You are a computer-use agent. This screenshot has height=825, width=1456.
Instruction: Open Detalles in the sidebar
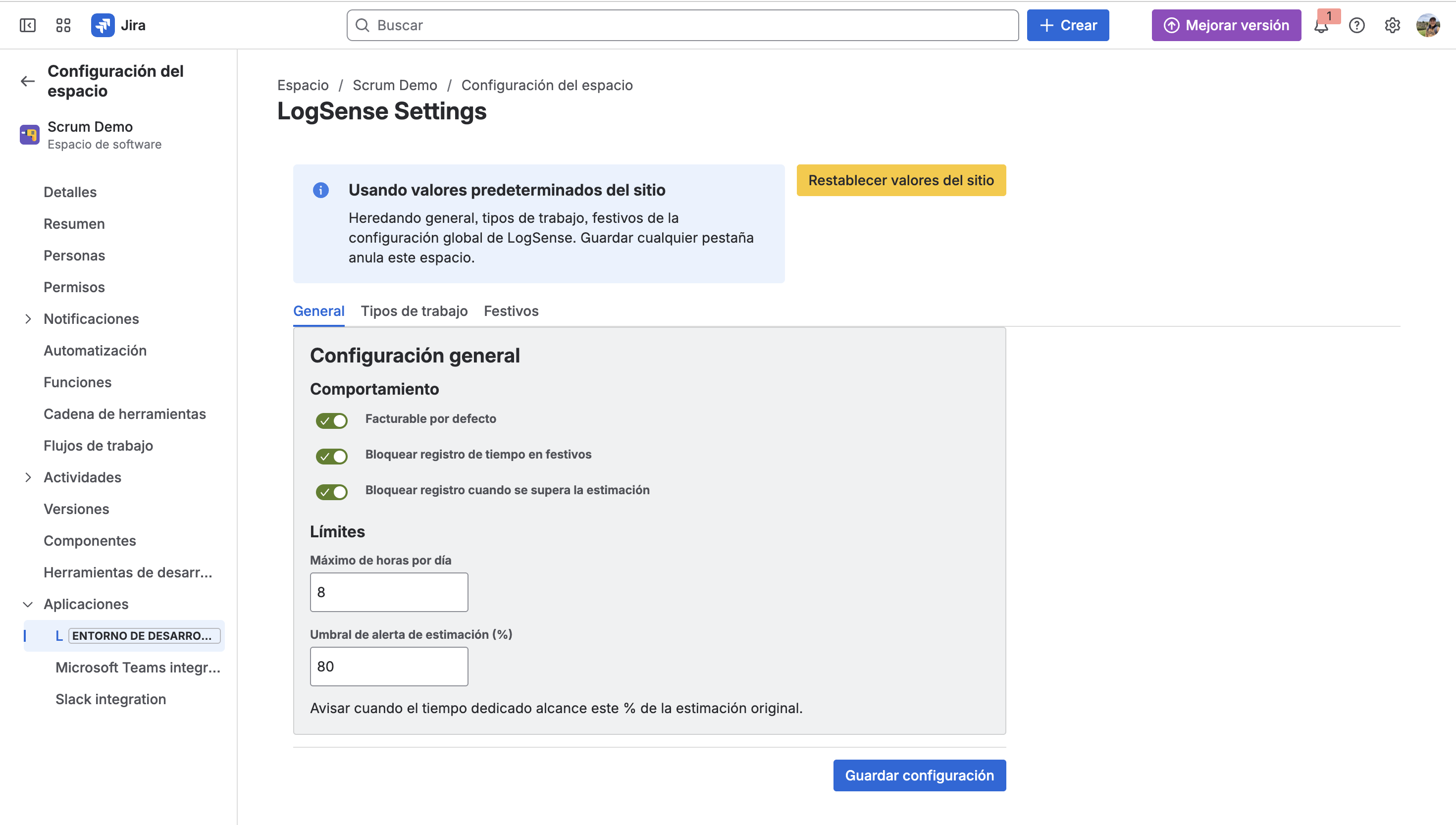point(70,192)
